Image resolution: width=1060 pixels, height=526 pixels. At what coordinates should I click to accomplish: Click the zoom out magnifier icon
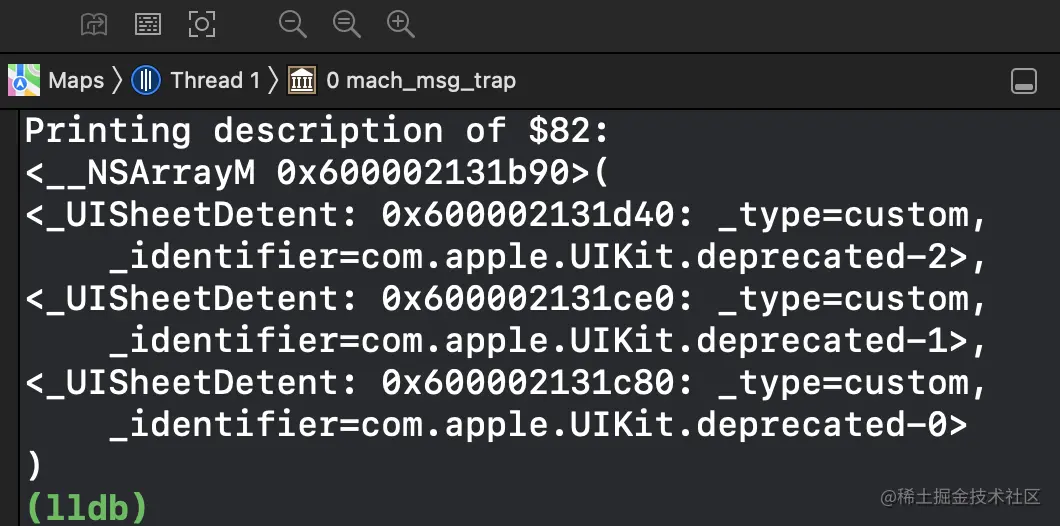coord(293,24)
